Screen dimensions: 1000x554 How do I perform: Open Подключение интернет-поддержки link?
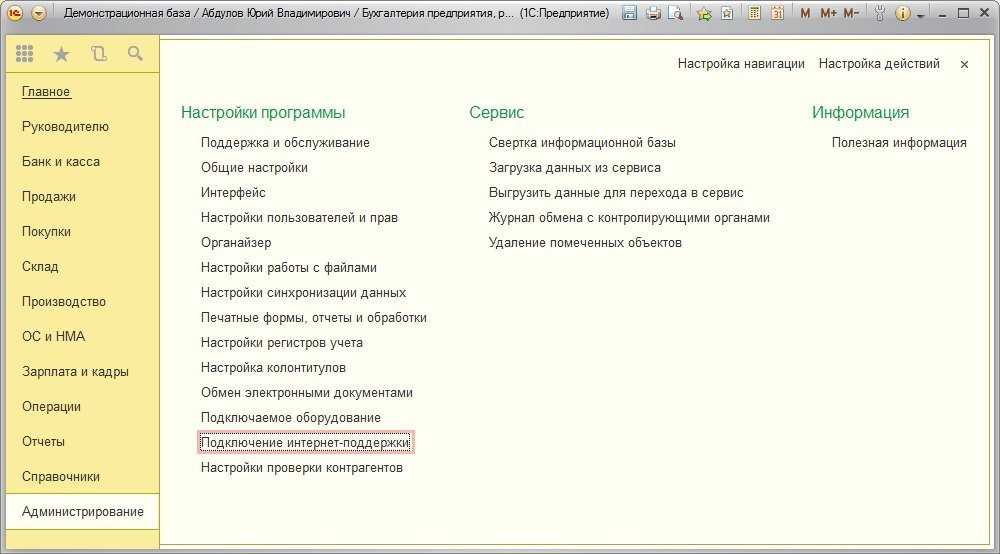[x=305, y=442]
